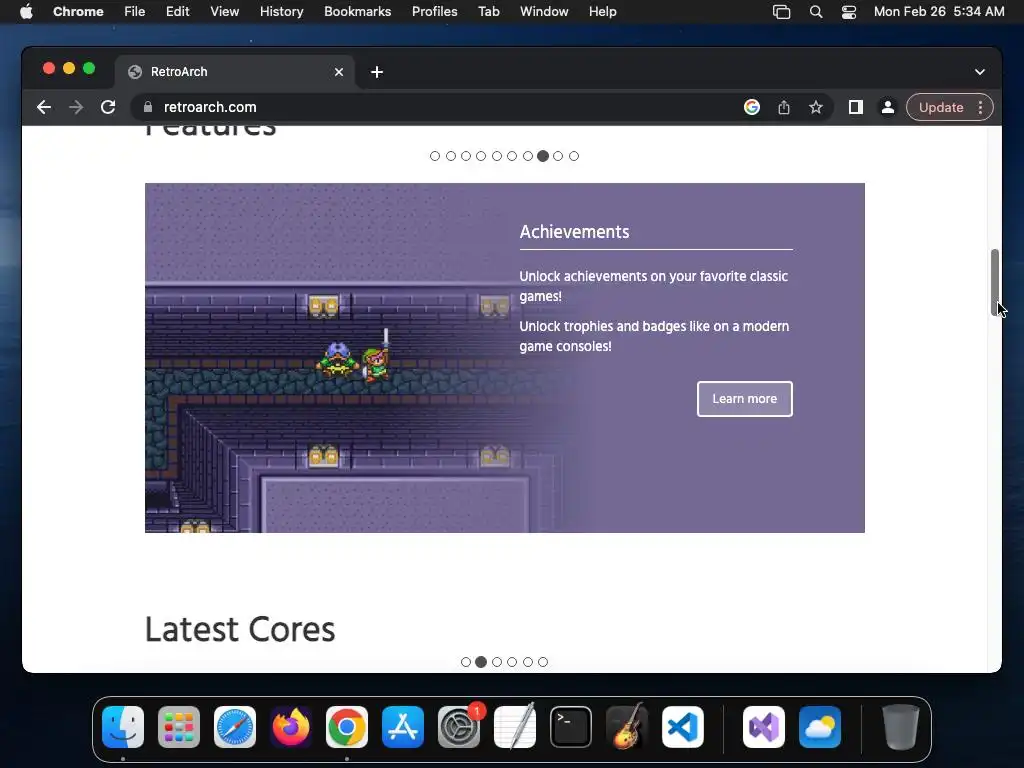Go back using the browser back arrow
Viewport: 1024px width, 768px height.
click(44, 107)
